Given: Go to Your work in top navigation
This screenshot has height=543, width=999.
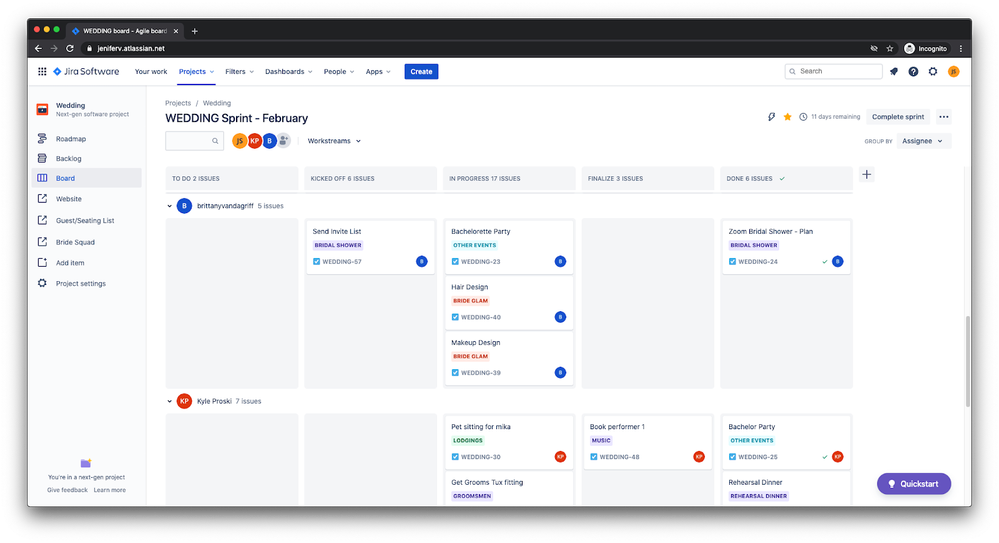Looking at the screenshot, I should click(x=151, y=71).
